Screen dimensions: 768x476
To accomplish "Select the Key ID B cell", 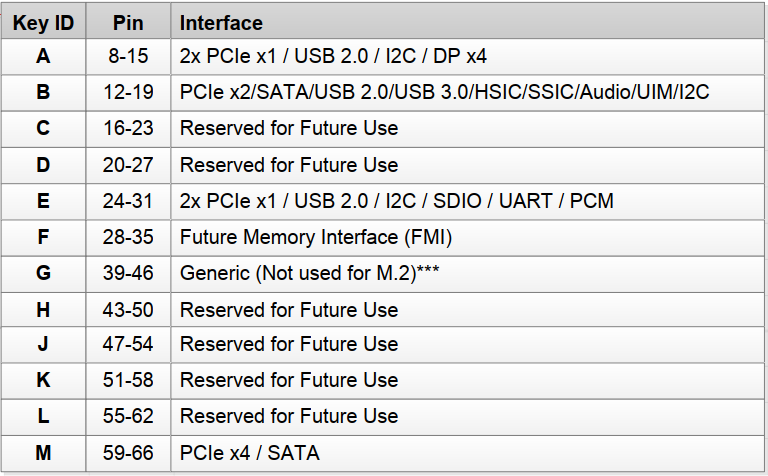I will 43,93.
